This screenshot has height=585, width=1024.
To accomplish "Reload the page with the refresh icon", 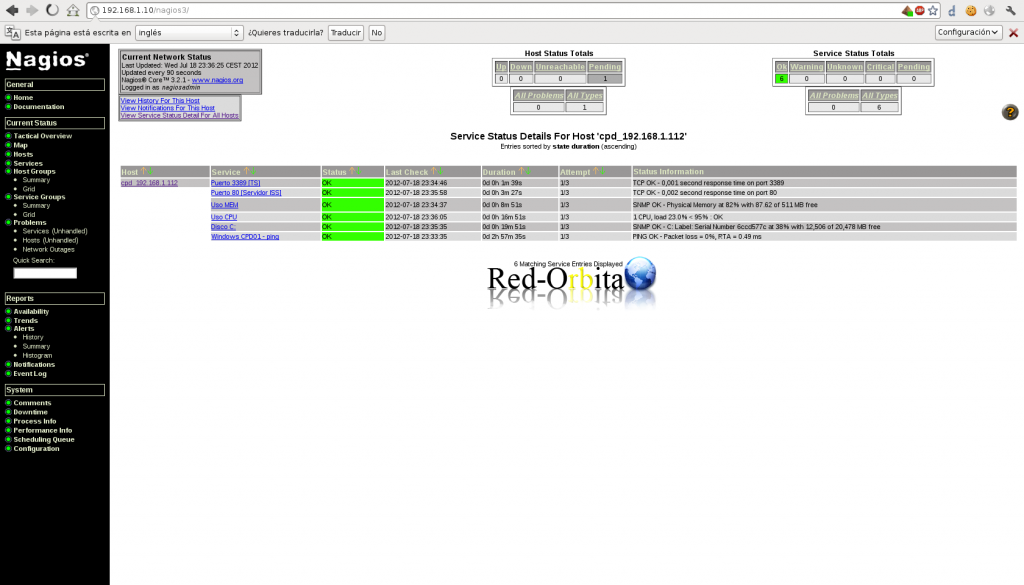I will pos(52,10).
